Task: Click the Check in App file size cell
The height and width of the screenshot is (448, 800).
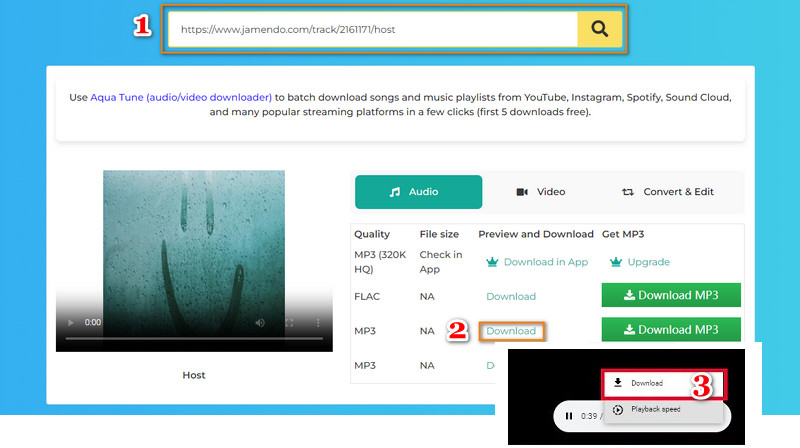Action: [x=441, y=262]
